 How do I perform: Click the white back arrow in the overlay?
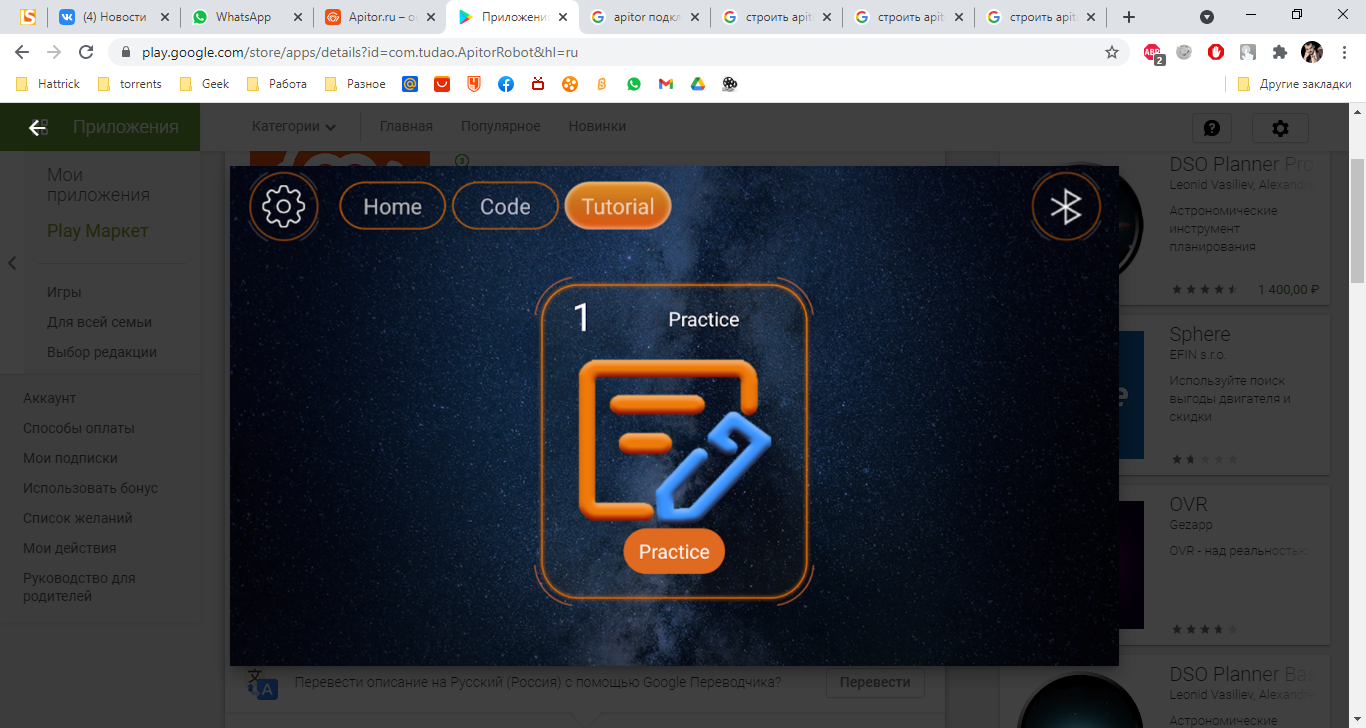[x=38, y=127]
